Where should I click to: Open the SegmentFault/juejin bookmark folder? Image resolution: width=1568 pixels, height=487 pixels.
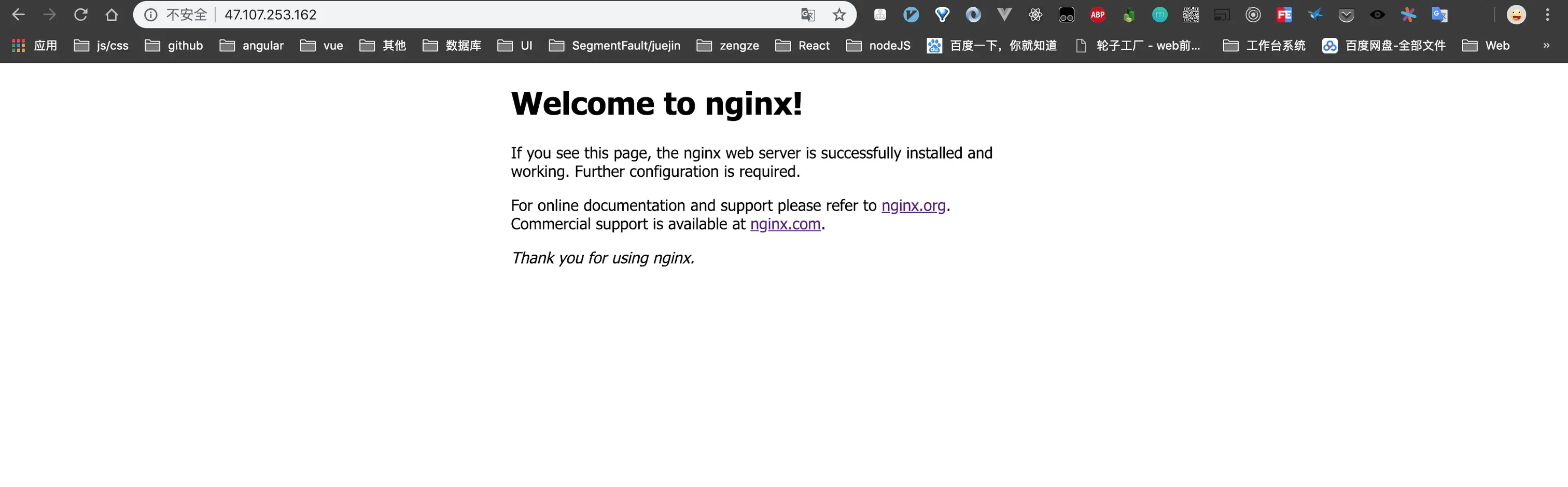615,46
